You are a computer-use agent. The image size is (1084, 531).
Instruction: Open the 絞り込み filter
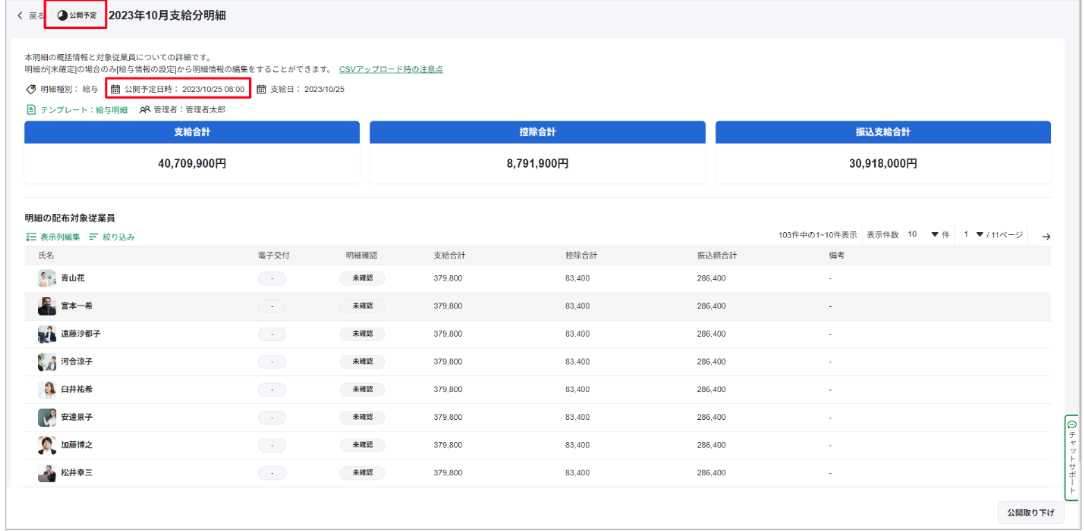point(111,237)
